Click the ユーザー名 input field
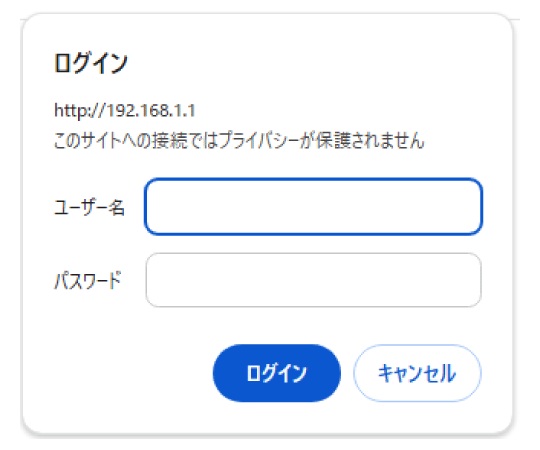Screen dimensions: 540x450 [x=313, y=207]
